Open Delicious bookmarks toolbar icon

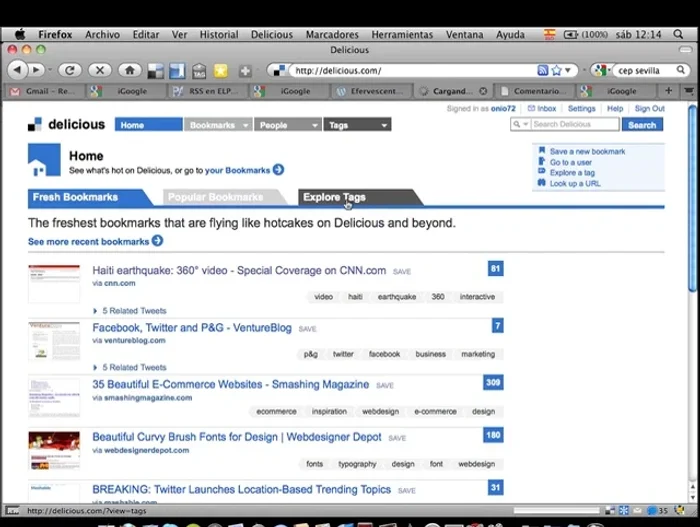click(155, 71)
